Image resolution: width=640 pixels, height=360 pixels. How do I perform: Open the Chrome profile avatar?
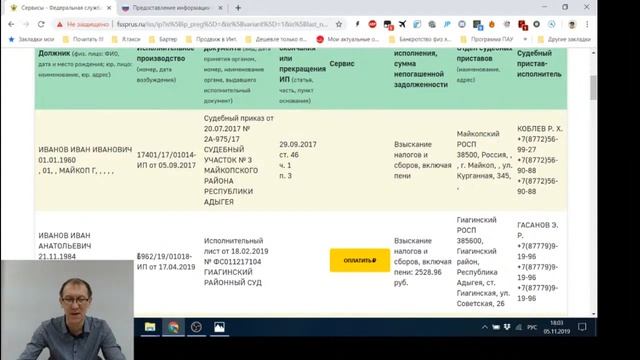pos(572,24)
